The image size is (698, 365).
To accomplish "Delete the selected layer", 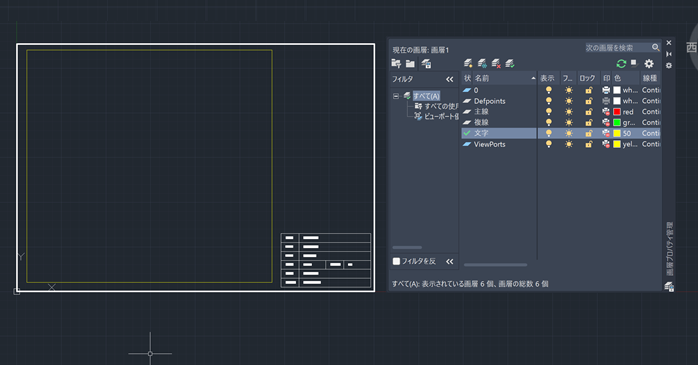I will tap(496, 64).
